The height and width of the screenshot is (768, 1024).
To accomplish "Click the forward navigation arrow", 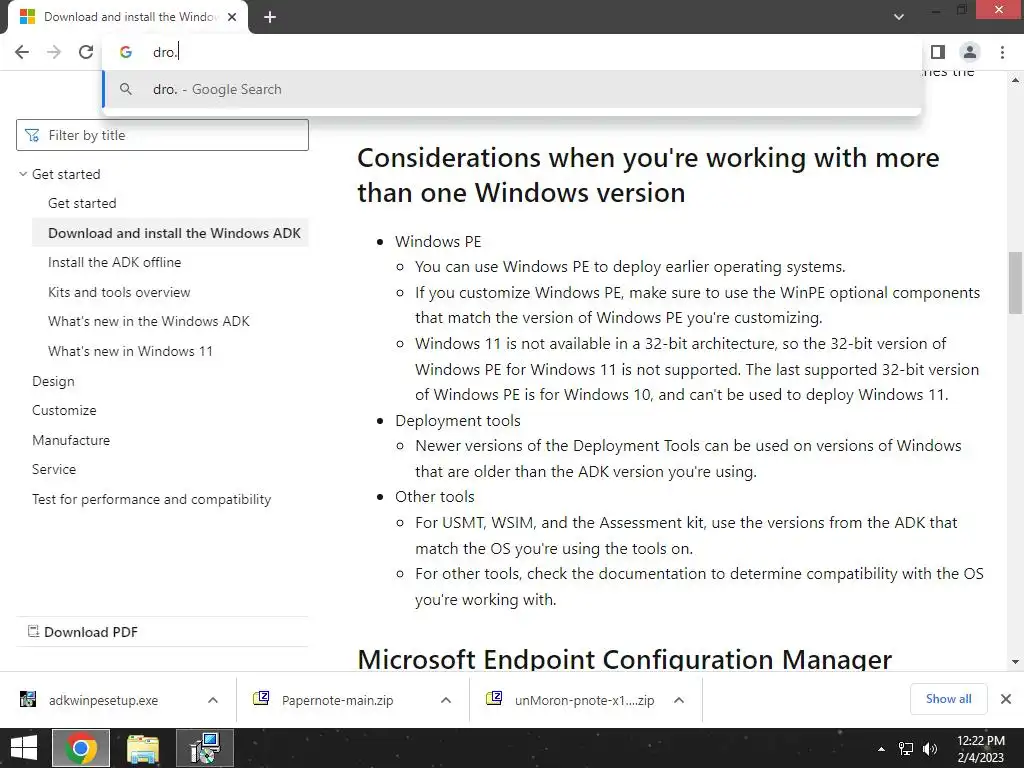I will [x=54, y=52].
